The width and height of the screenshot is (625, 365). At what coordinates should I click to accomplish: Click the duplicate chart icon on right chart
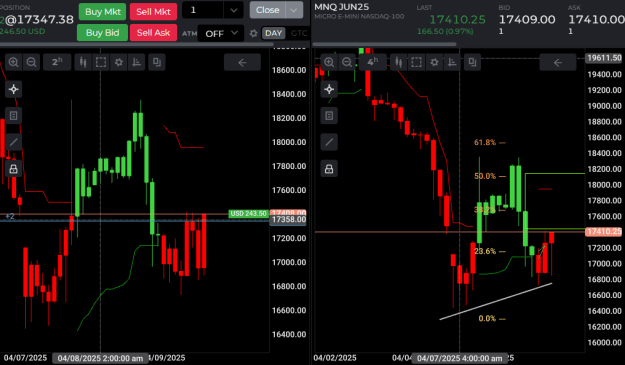(472, 62)
